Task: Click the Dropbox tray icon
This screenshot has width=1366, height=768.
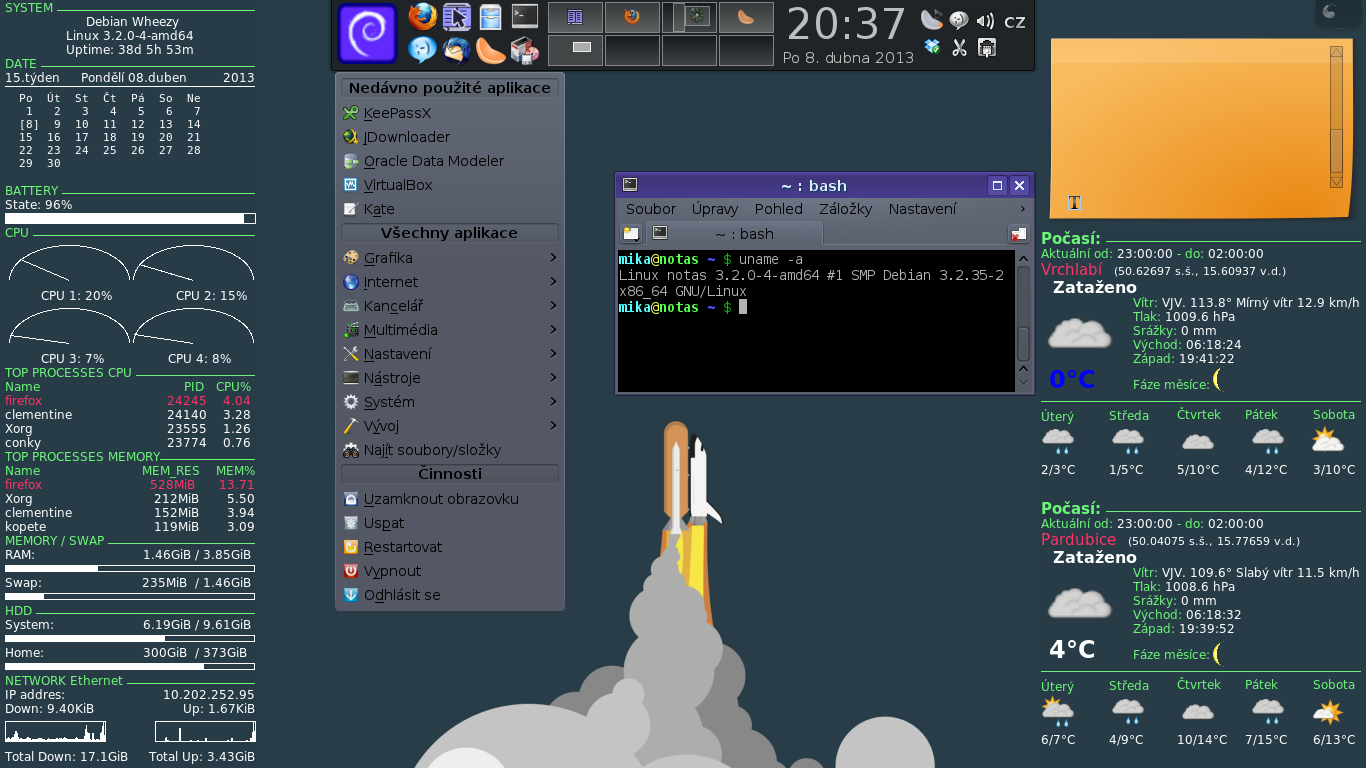Action: (x=932, y=46)
